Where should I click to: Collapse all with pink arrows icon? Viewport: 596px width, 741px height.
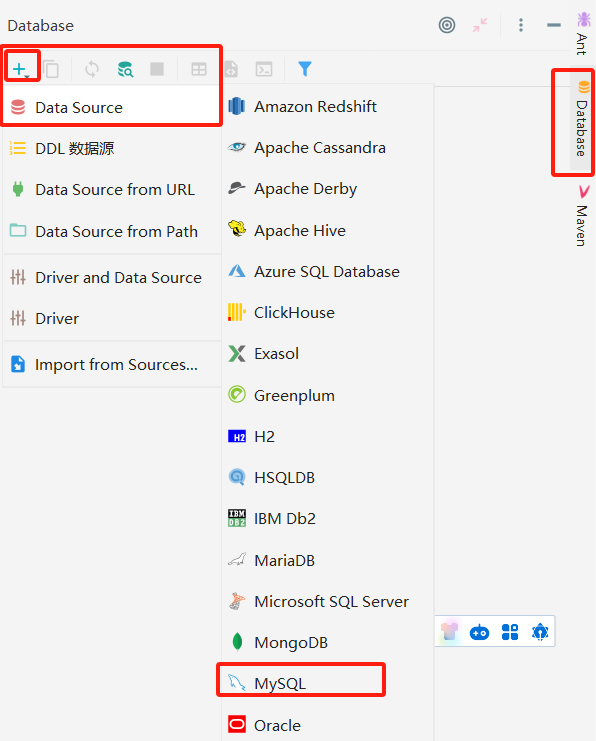480,25
